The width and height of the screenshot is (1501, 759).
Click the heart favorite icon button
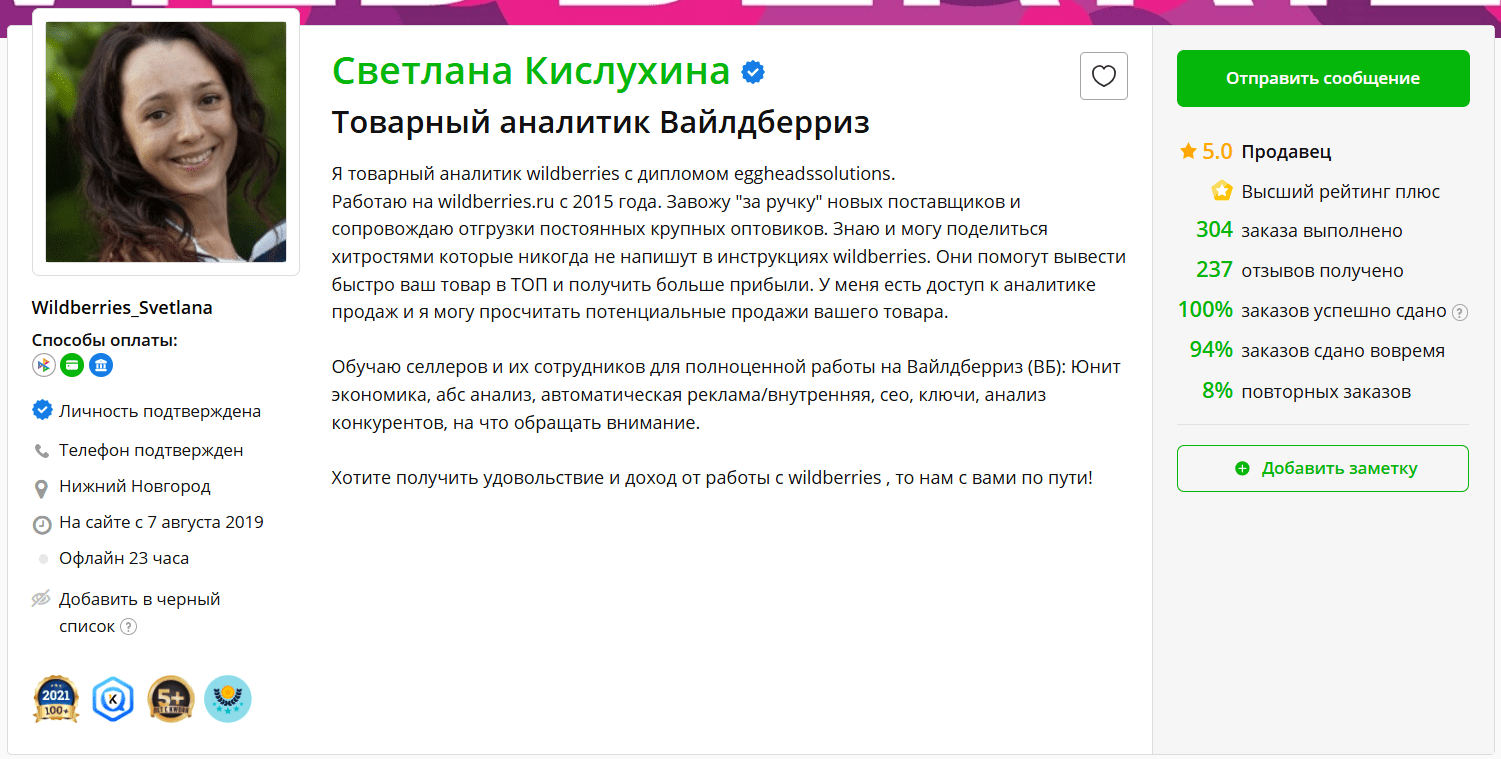click(x=1103, y=76)
